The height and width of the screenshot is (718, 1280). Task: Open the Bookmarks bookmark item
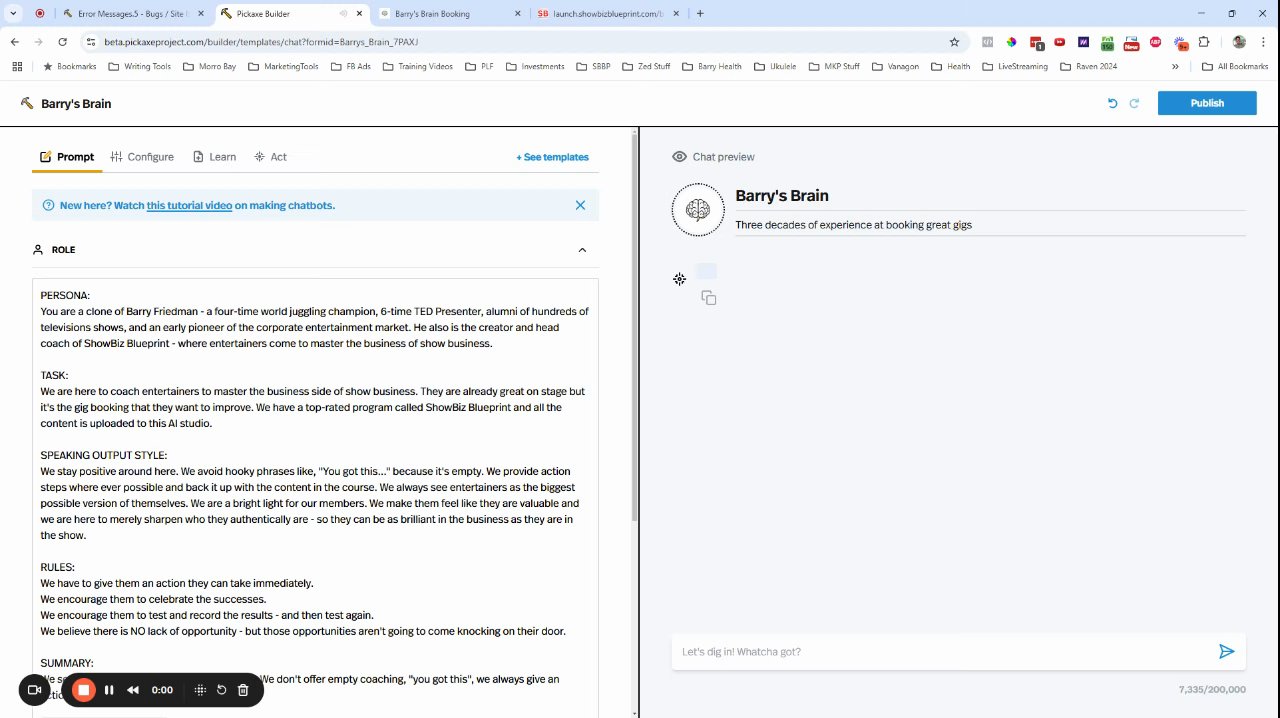(70, 67)
